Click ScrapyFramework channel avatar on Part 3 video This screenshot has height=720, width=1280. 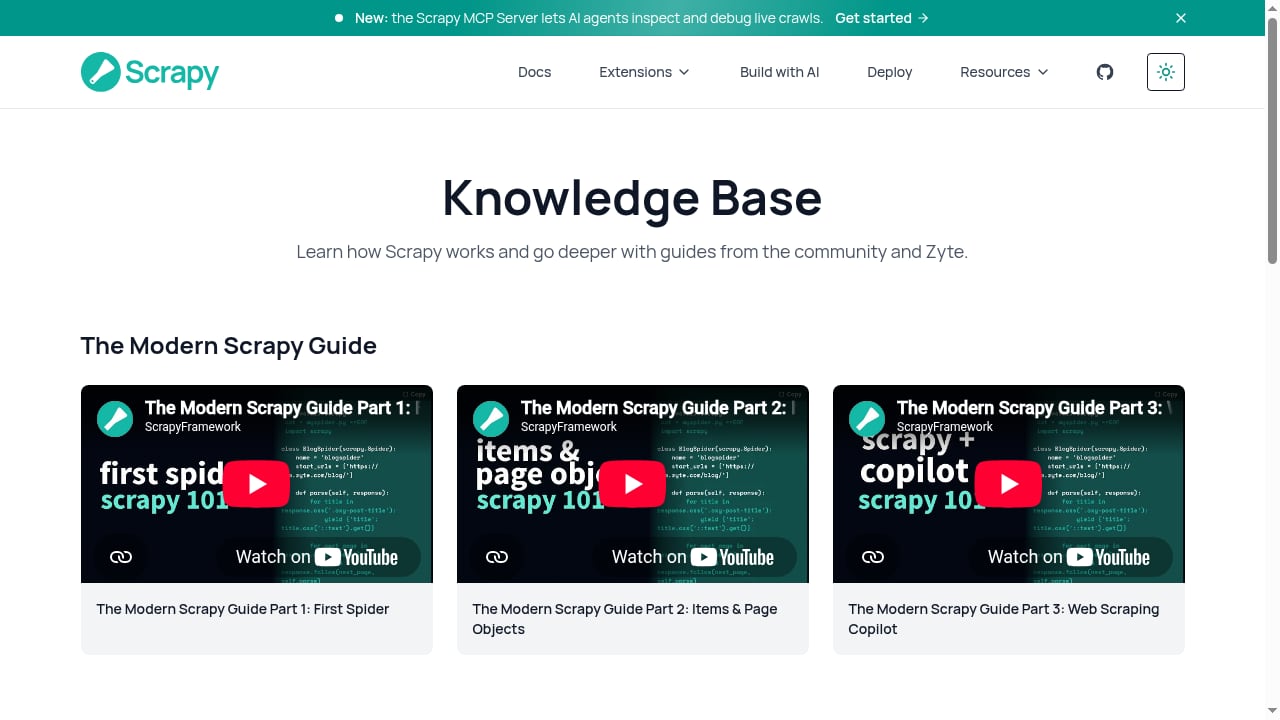click(x=867, y=419)
